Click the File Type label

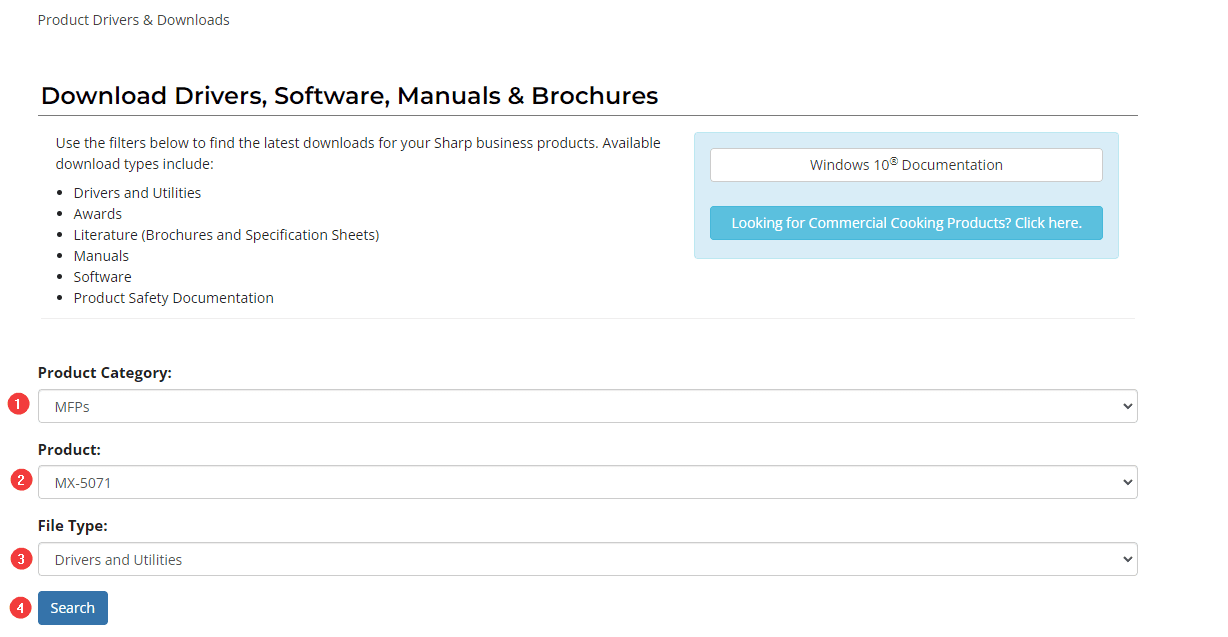click(73, 526)
